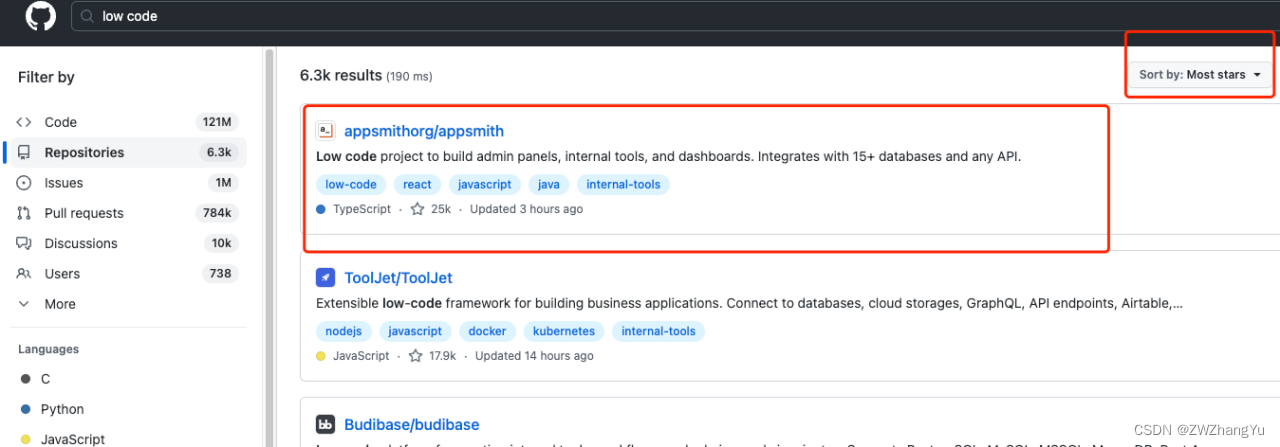Click the C language gray color dot
The width and height of the screenshot is (1280, 447).
tap(25, 379)
